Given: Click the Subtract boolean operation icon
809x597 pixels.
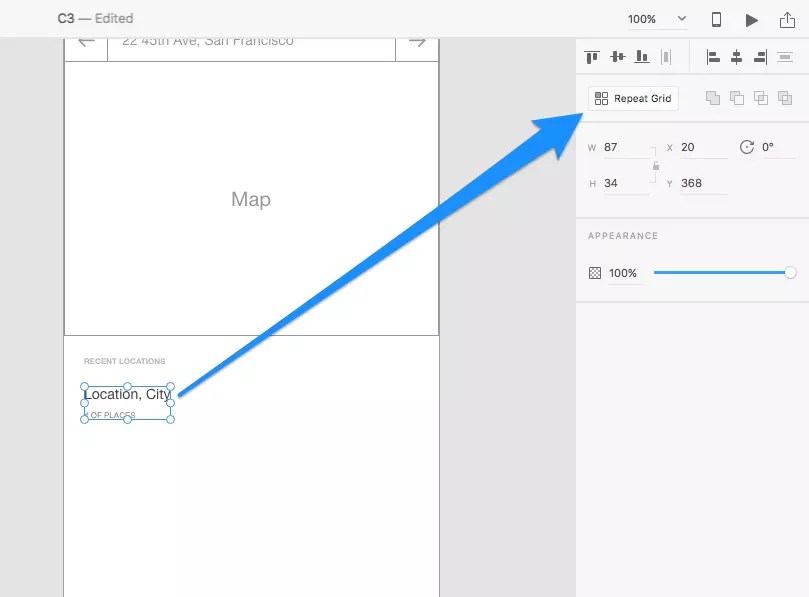Looking at the screenshot, I should pyautogui.click(x=736, y=98).
